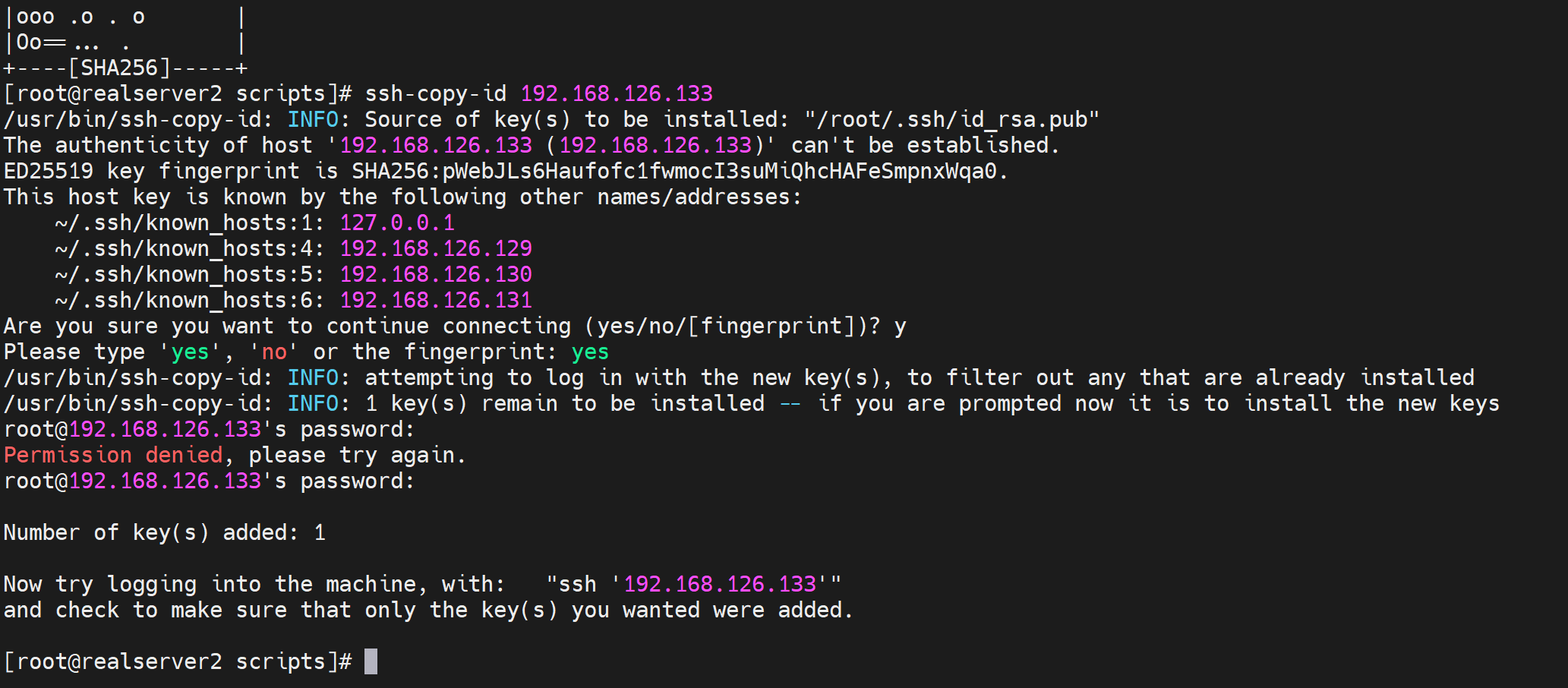Click the 192.168.126.129 known host address
This screenshot has width=1568, height=688.
point(436,248)
